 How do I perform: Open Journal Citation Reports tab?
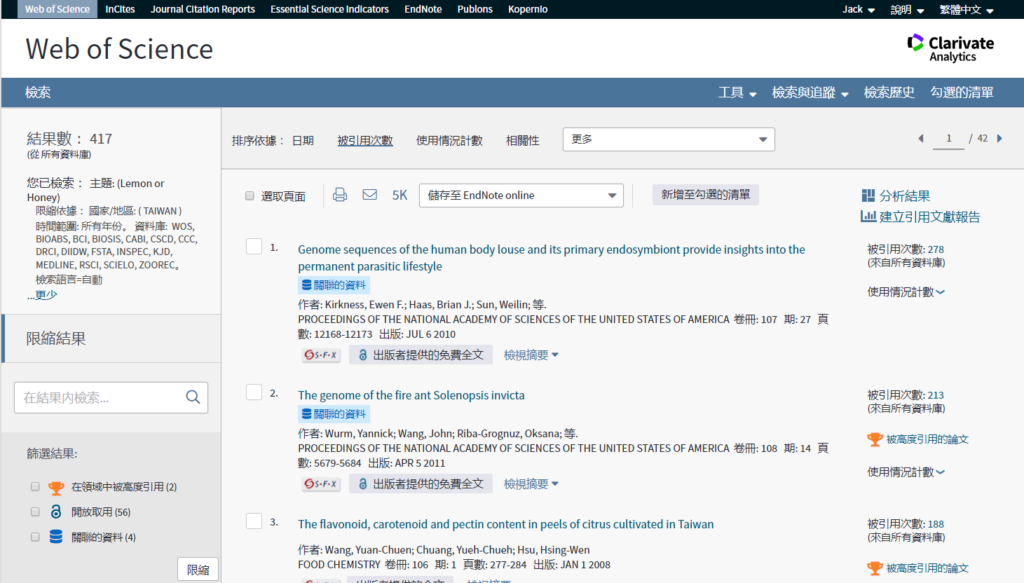click(x=203, y=9)
